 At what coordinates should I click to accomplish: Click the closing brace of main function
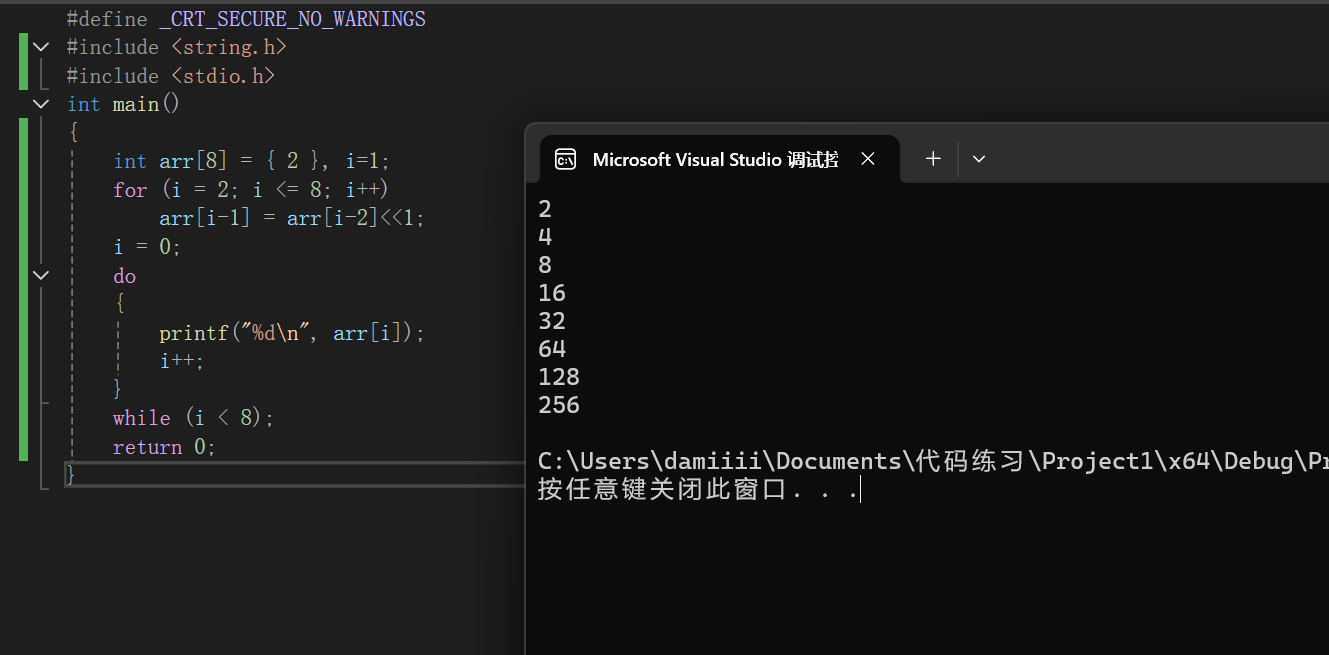tap(71, 475)
